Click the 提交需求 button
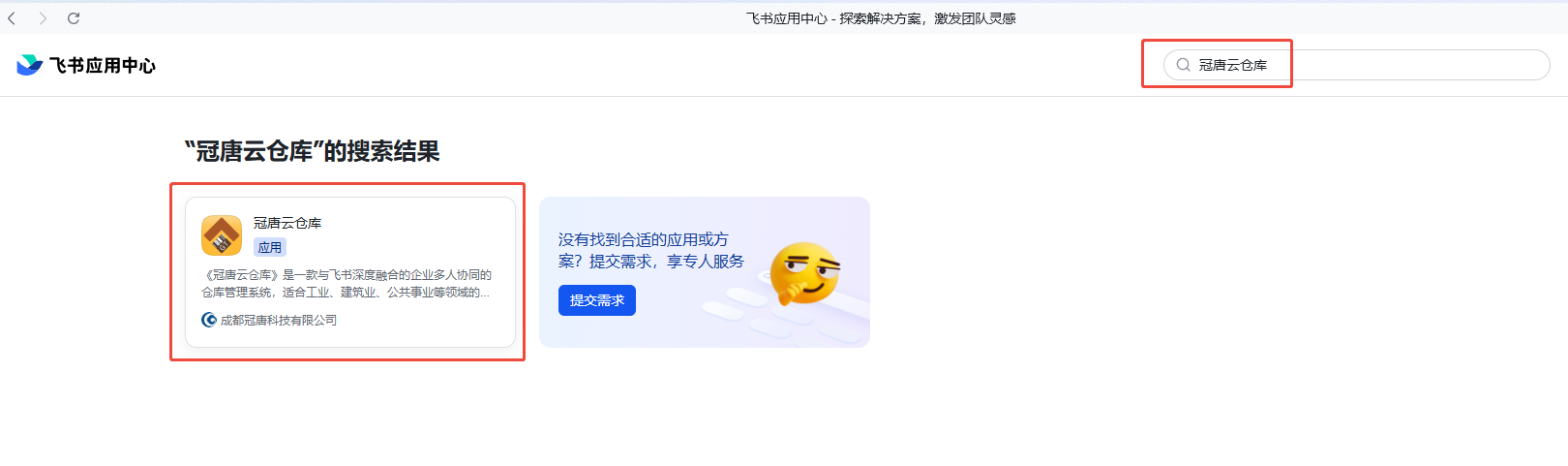1568x466 pixels. pyautogui.click(x=597, y=300)
